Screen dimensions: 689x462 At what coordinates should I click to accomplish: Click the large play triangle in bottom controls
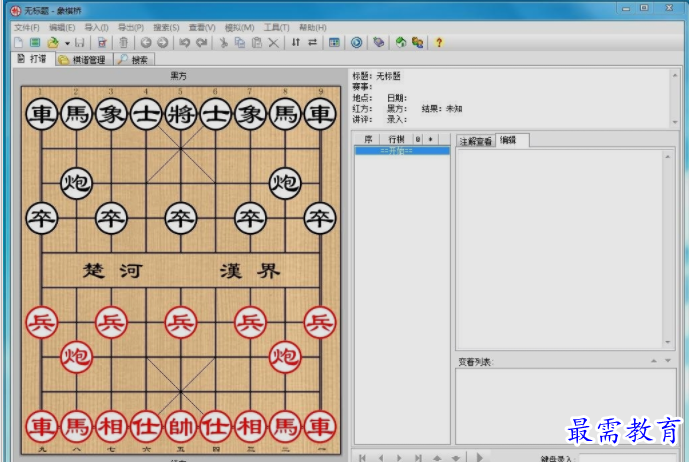coord(479,457)
